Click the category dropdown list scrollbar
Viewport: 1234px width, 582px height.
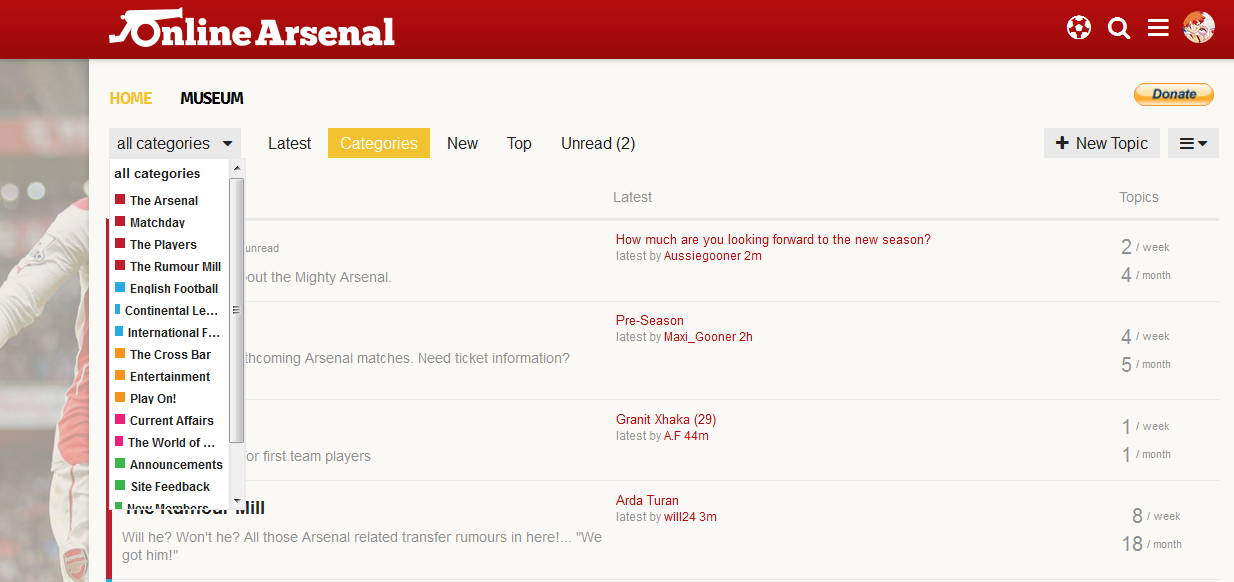tap(237, 310)
